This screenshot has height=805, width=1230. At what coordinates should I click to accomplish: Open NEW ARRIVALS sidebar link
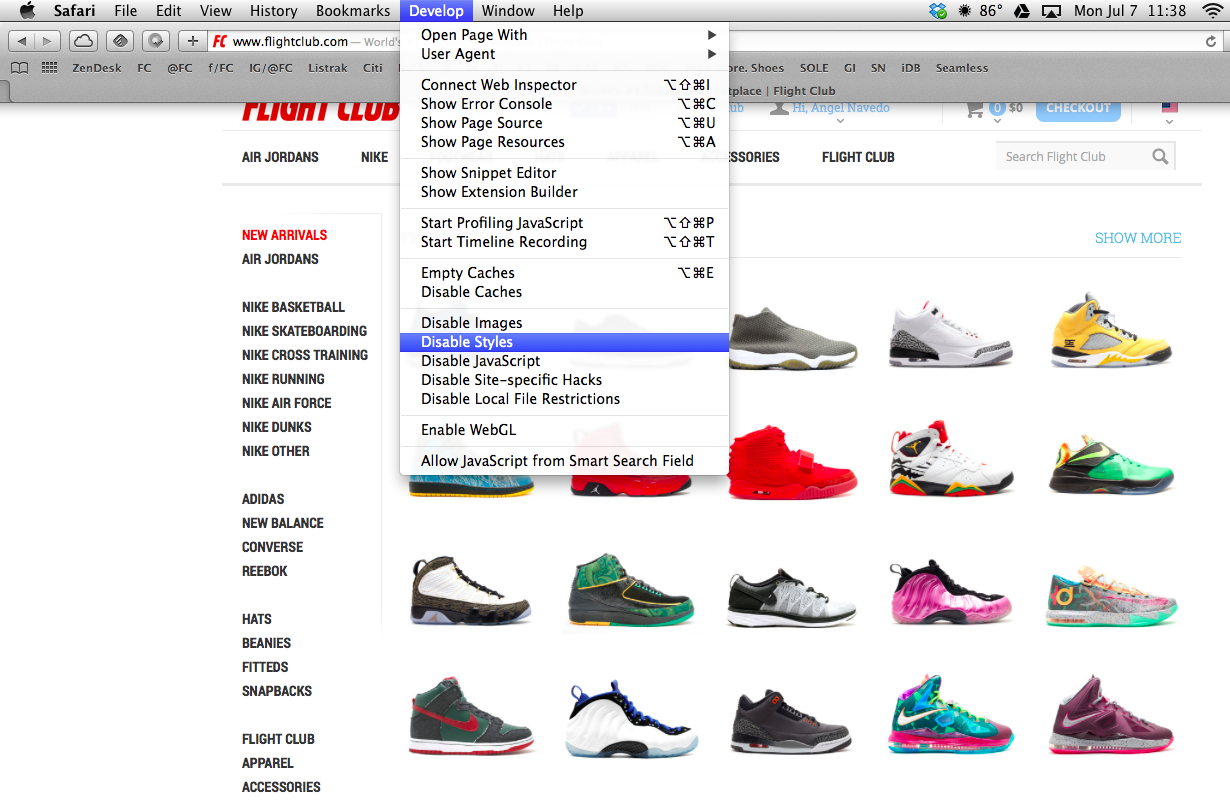[285, 235]
